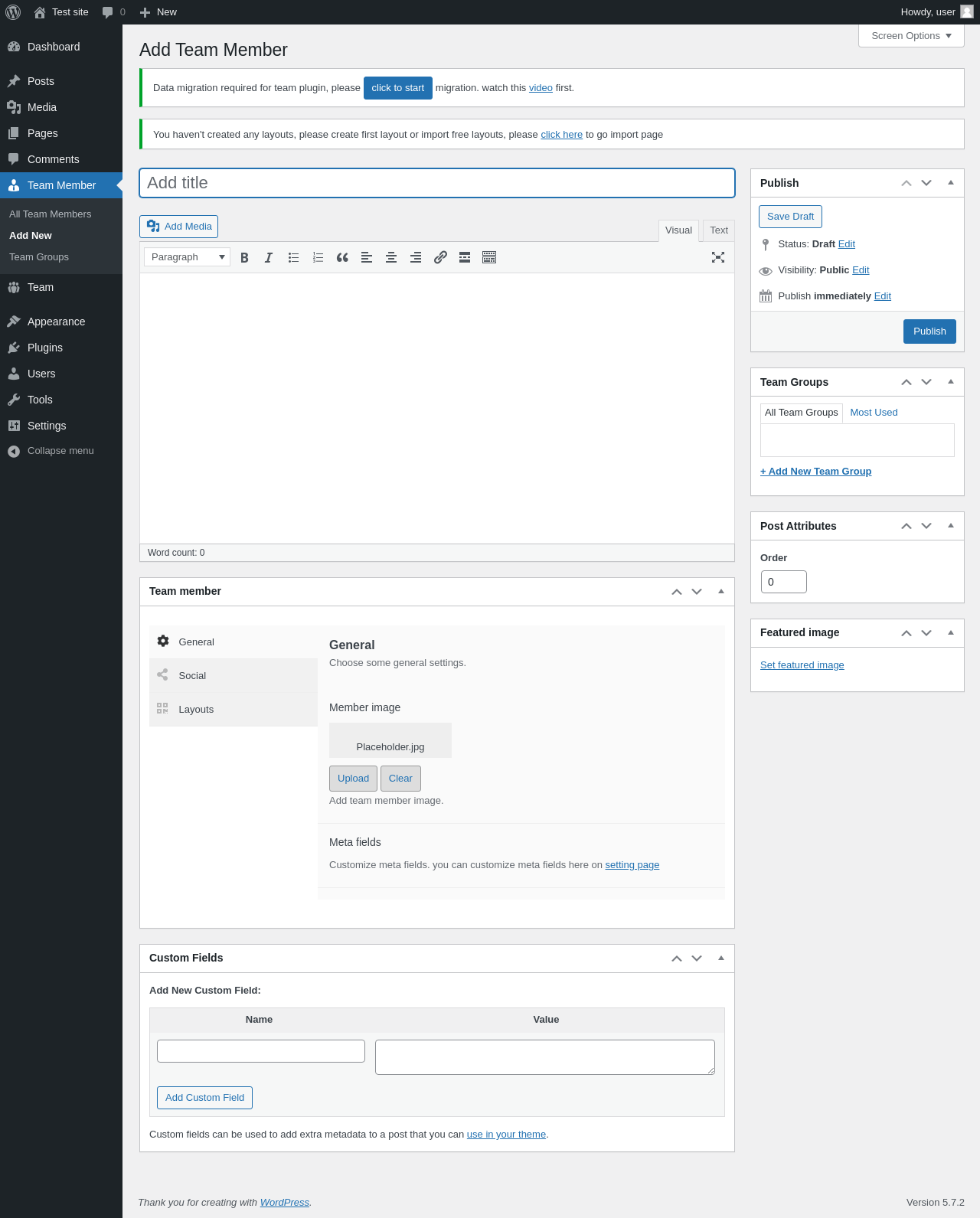Screen dimensions: 980x1218
Task: Collapse the Publish panel with its triangle toggle
Action: 951,183
